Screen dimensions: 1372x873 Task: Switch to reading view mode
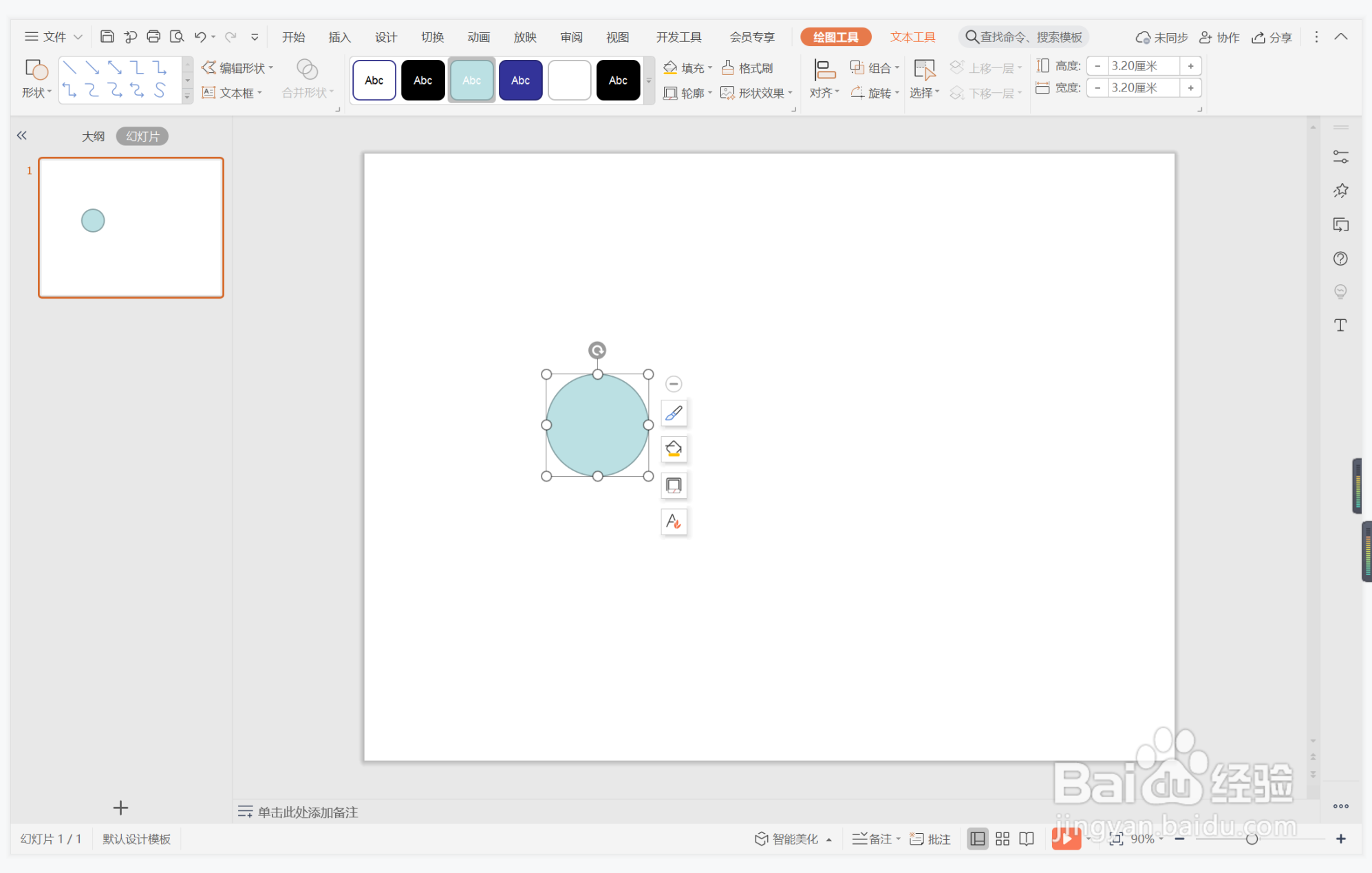1027,839
